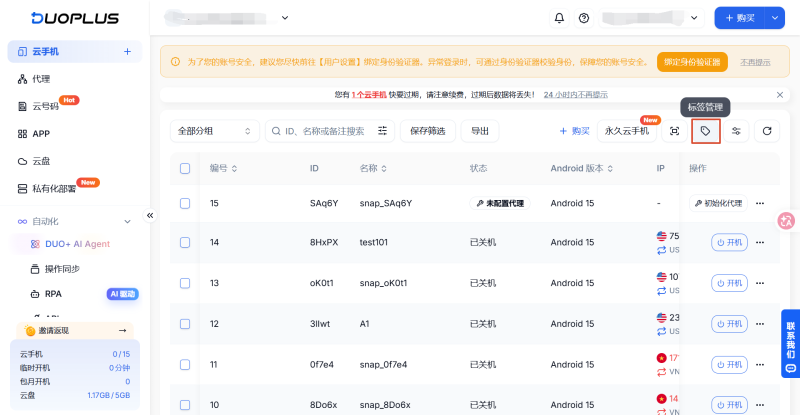Image resolution: width=800 pixels, height=415 pixels.
Task: Power on test101 with 开机 button
Action: tap(729, 242)
